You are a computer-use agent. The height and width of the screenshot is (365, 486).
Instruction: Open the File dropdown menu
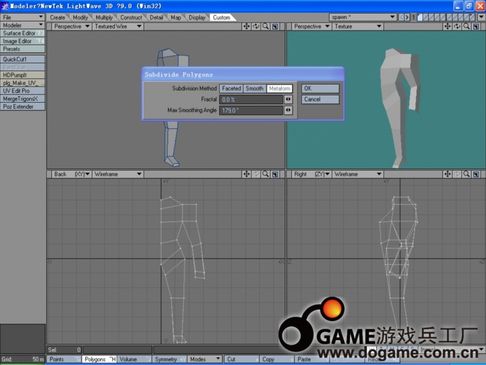click(x=23, y=17)
